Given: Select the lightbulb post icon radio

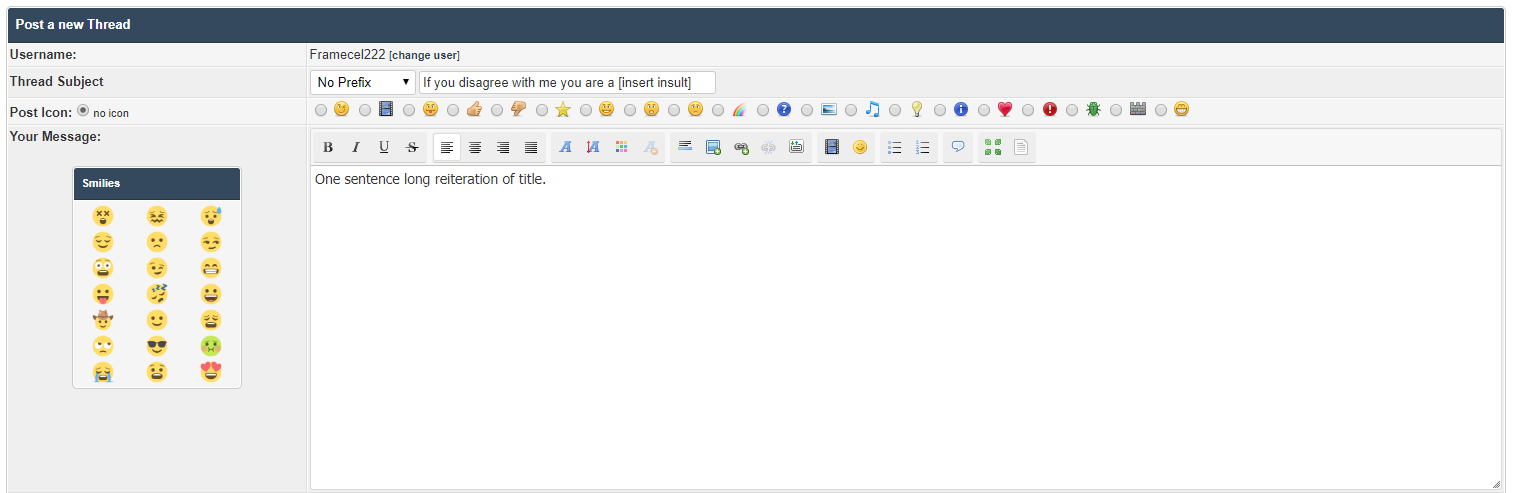Looking at the screenshot, I should tap(896, 110).
